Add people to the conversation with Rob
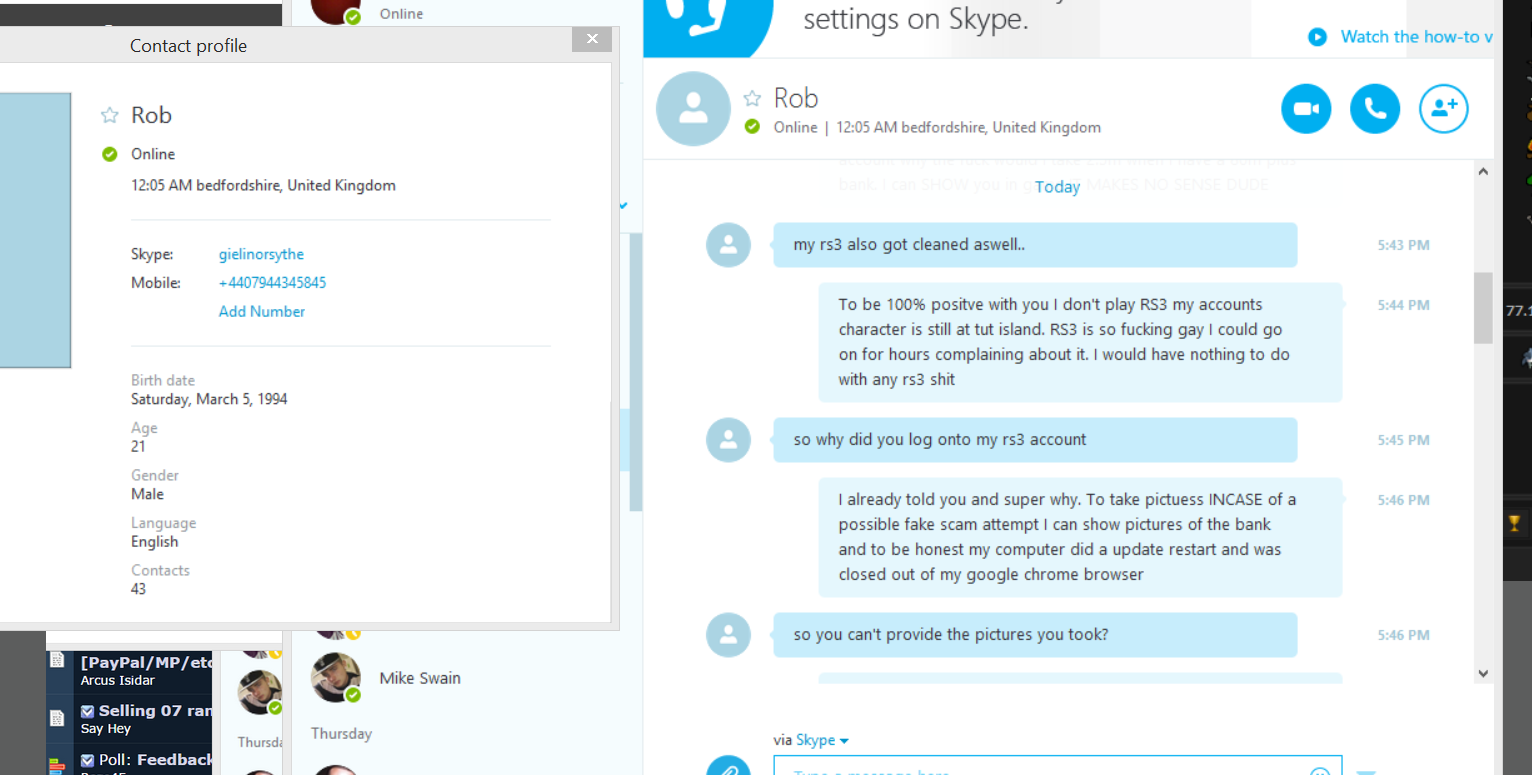 point(1444,108)
